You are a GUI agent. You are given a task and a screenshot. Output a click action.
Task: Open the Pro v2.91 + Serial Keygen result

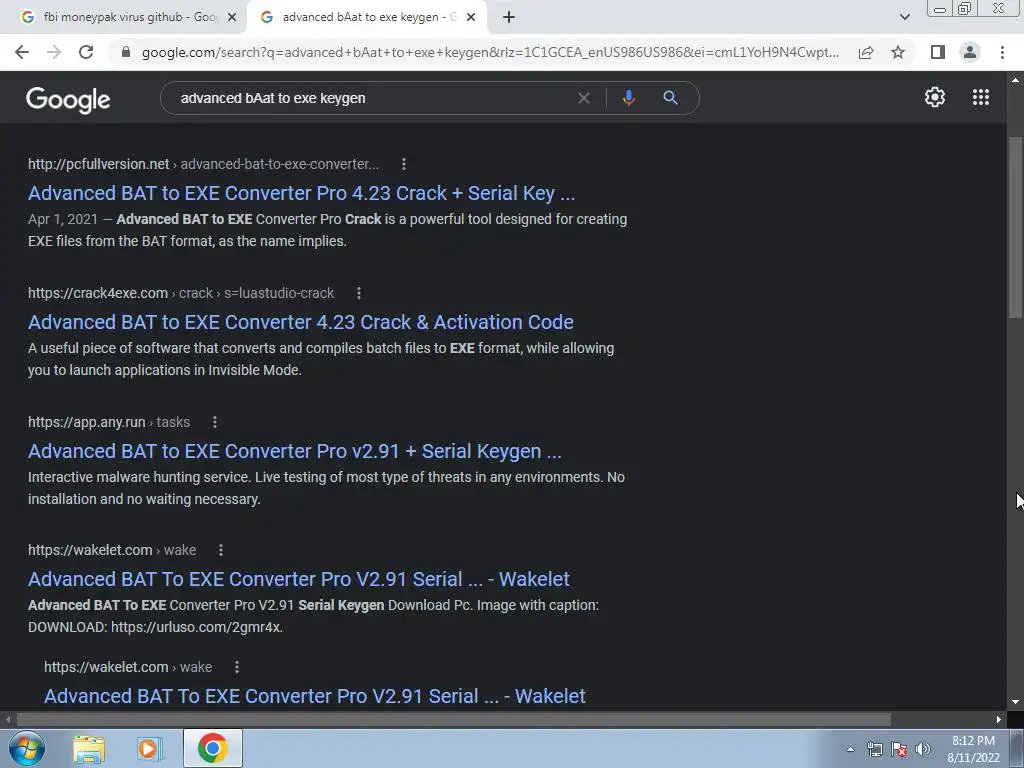tap(295, 451)
